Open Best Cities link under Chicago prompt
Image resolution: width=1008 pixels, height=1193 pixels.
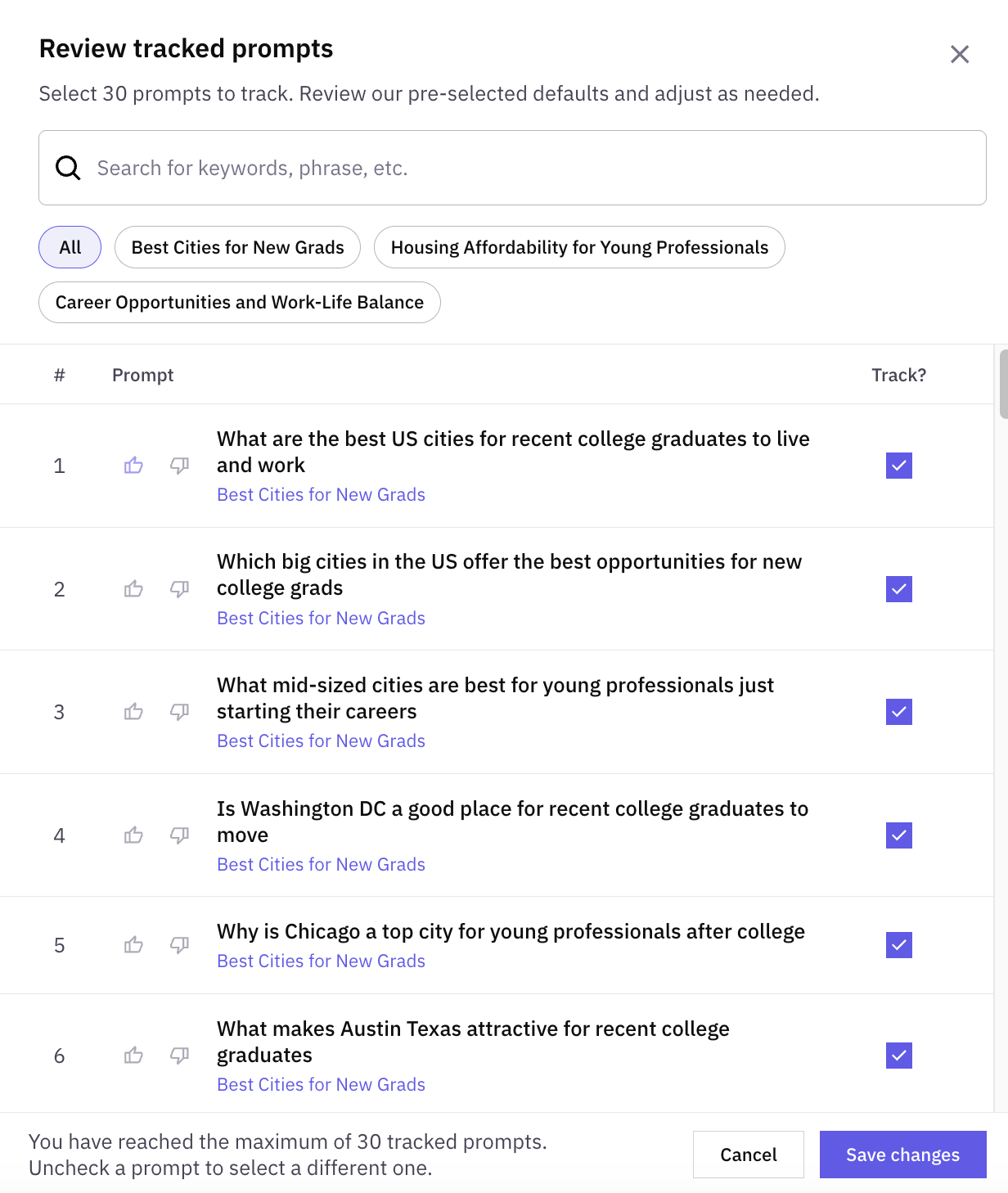click(322, 961)
